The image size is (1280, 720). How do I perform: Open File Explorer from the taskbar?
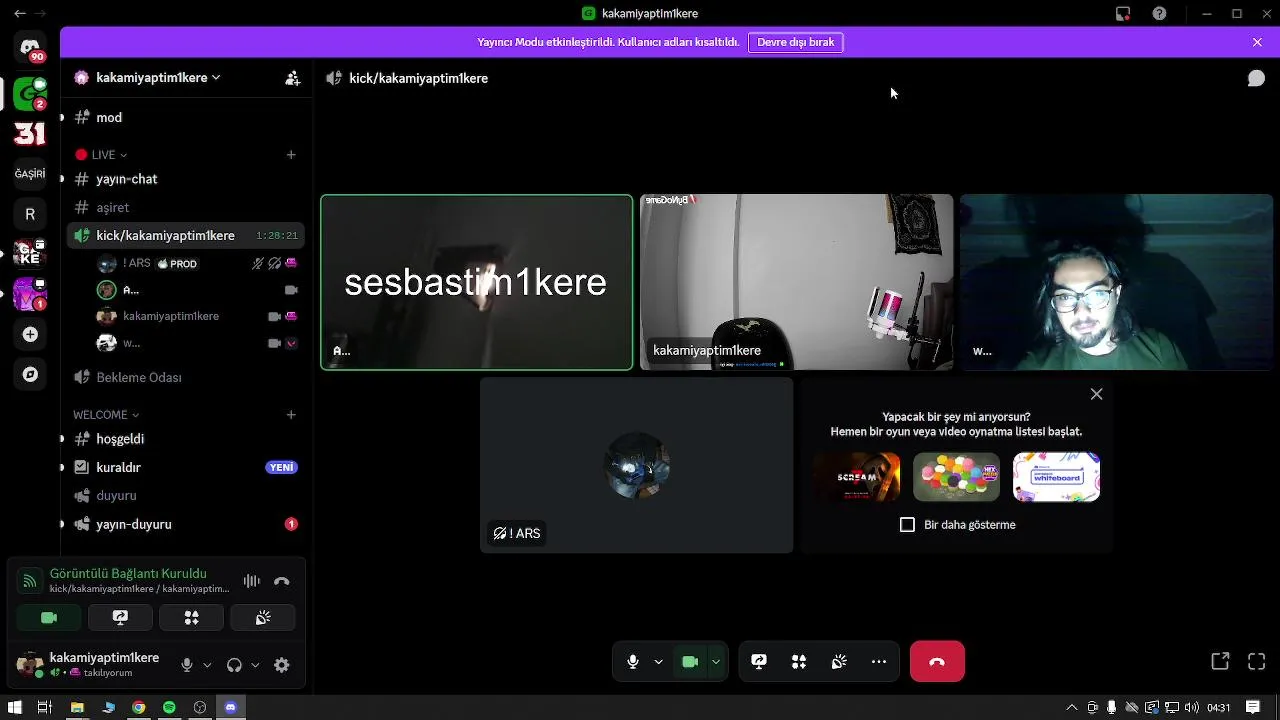(x=77, y=708)
